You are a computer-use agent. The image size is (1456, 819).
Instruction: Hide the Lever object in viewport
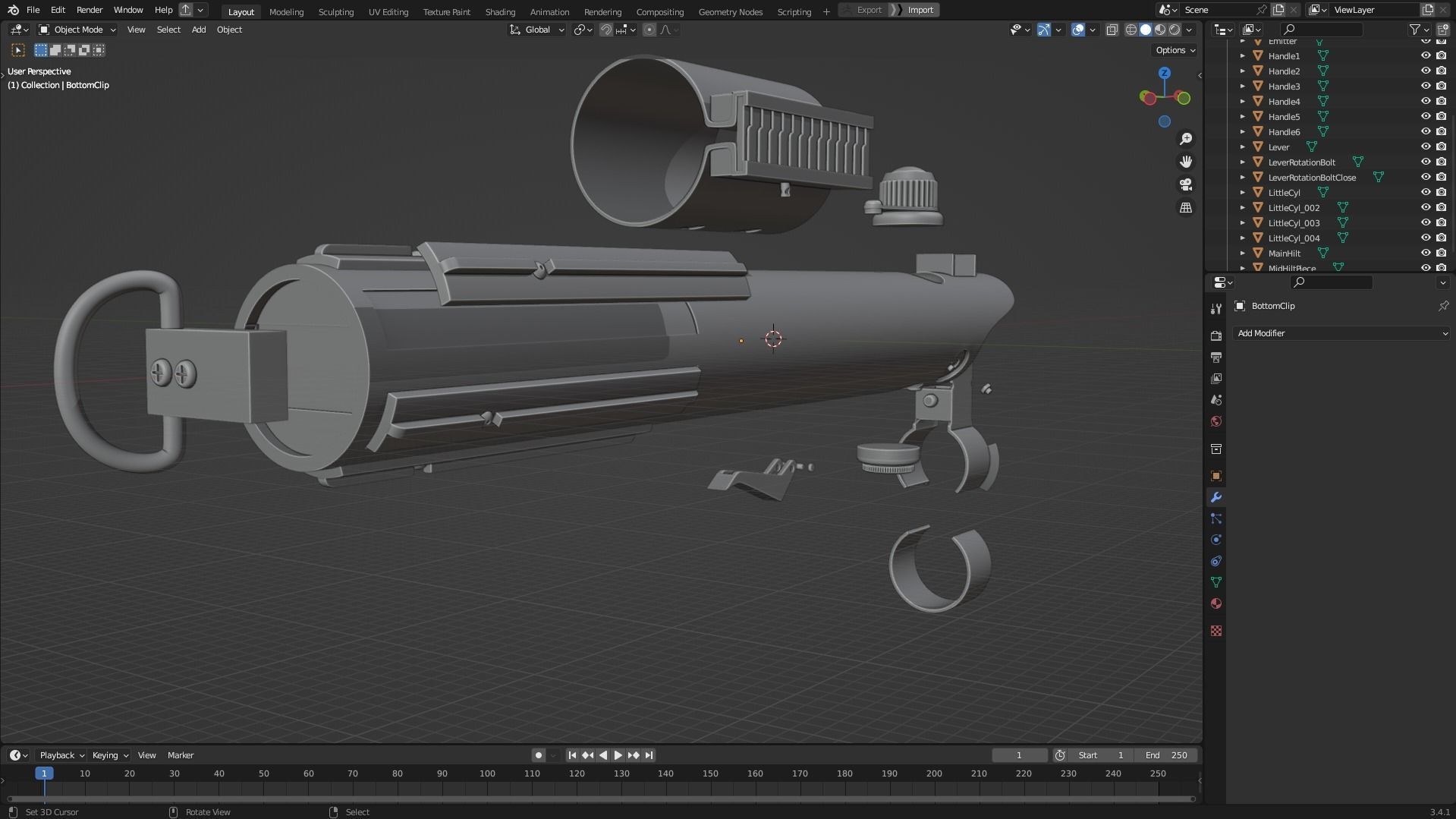1426,146
